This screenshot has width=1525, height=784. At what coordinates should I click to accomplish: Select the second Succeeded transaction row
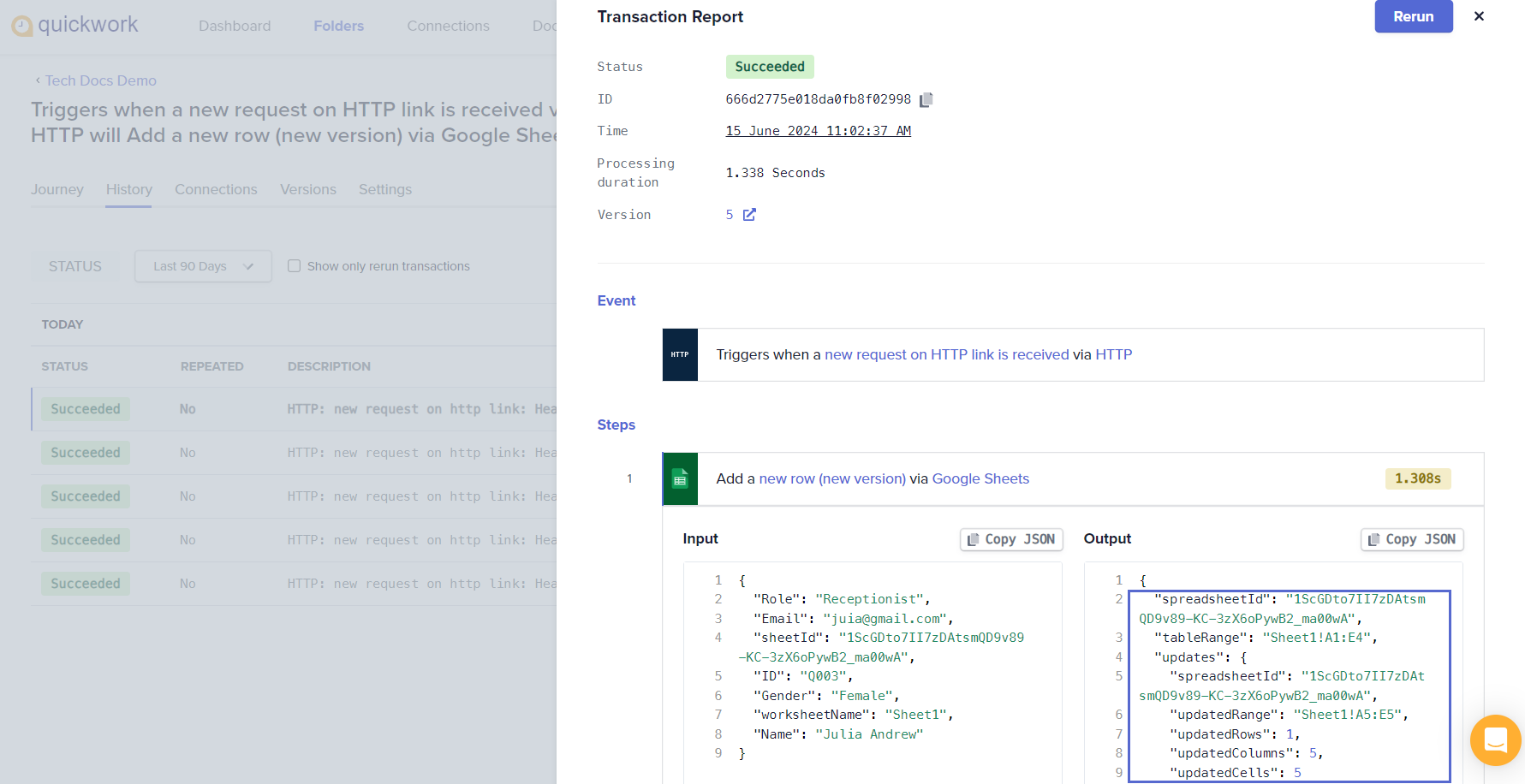point(294,453)
